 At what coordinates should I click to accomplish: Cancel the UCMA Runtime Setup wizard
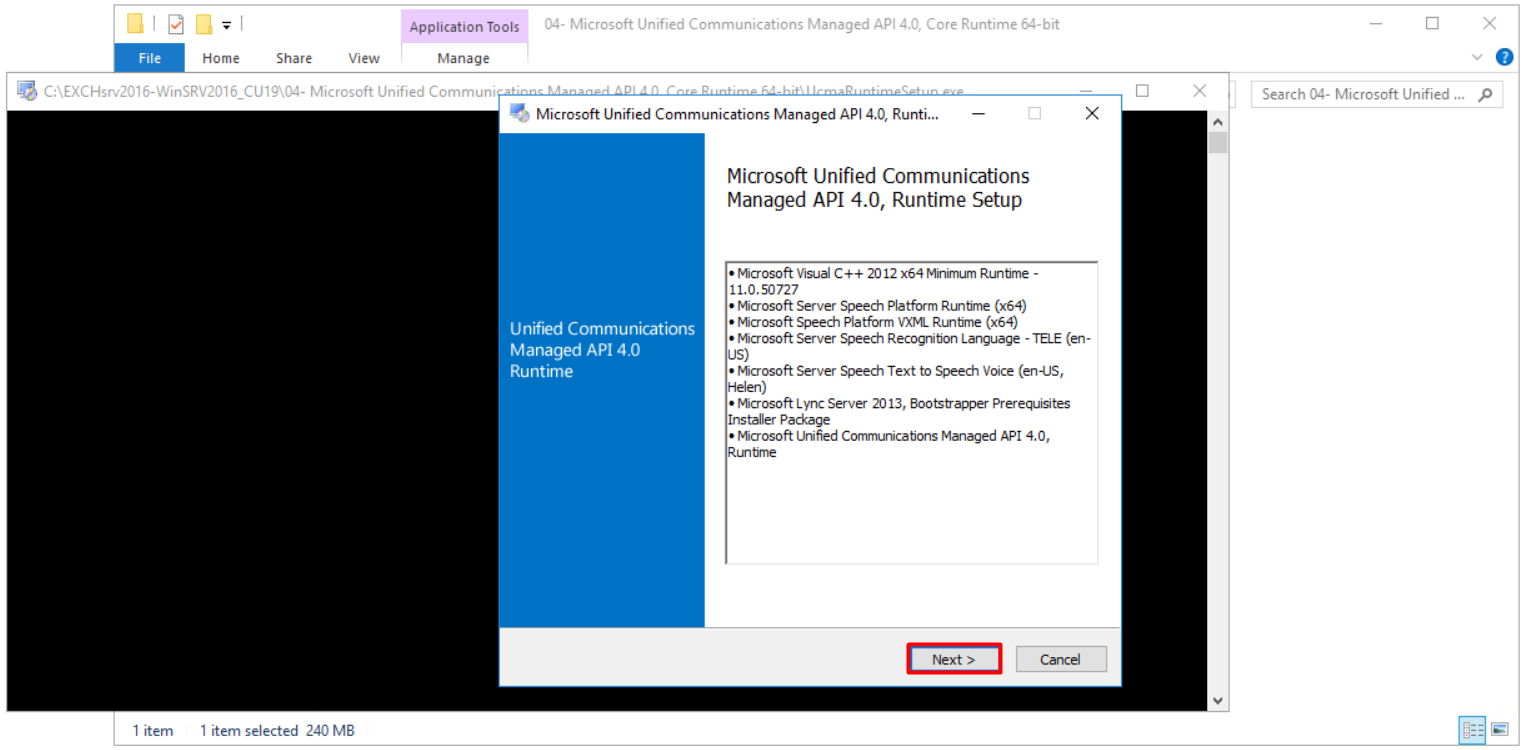point(1061,659)
